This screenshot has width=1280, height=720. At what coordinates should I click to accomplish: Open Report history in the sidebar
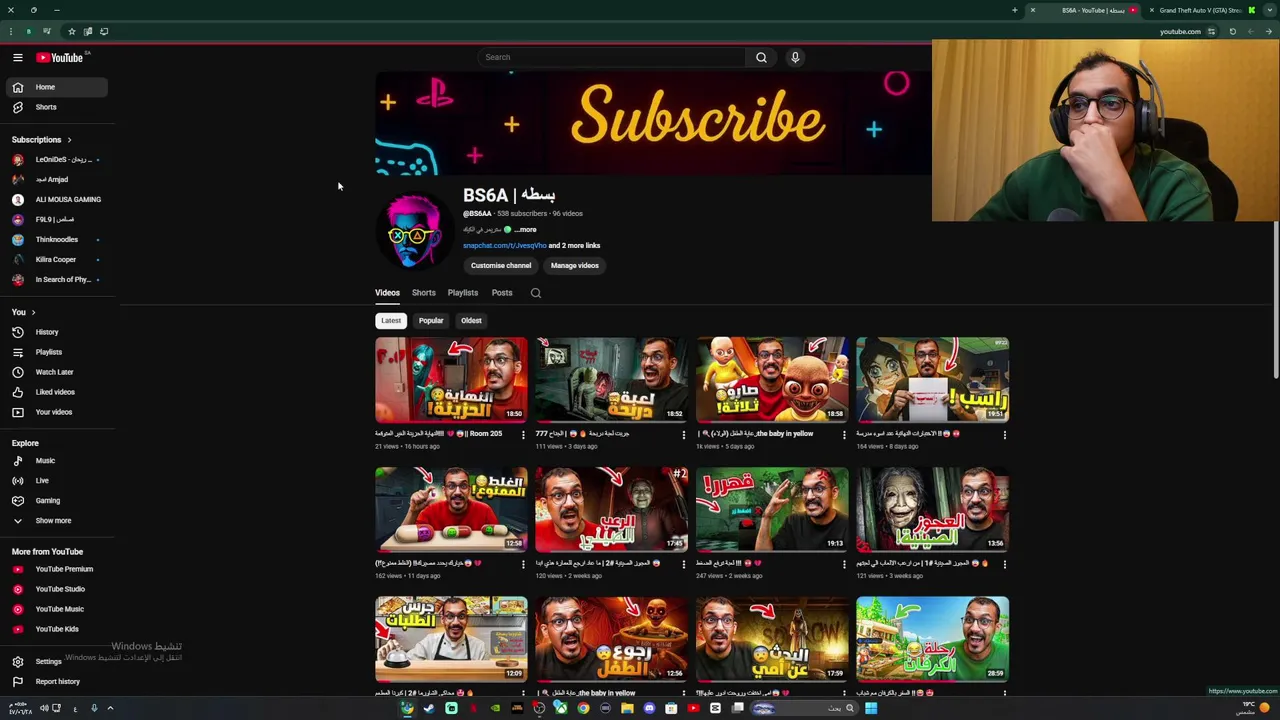coord(55,682)
